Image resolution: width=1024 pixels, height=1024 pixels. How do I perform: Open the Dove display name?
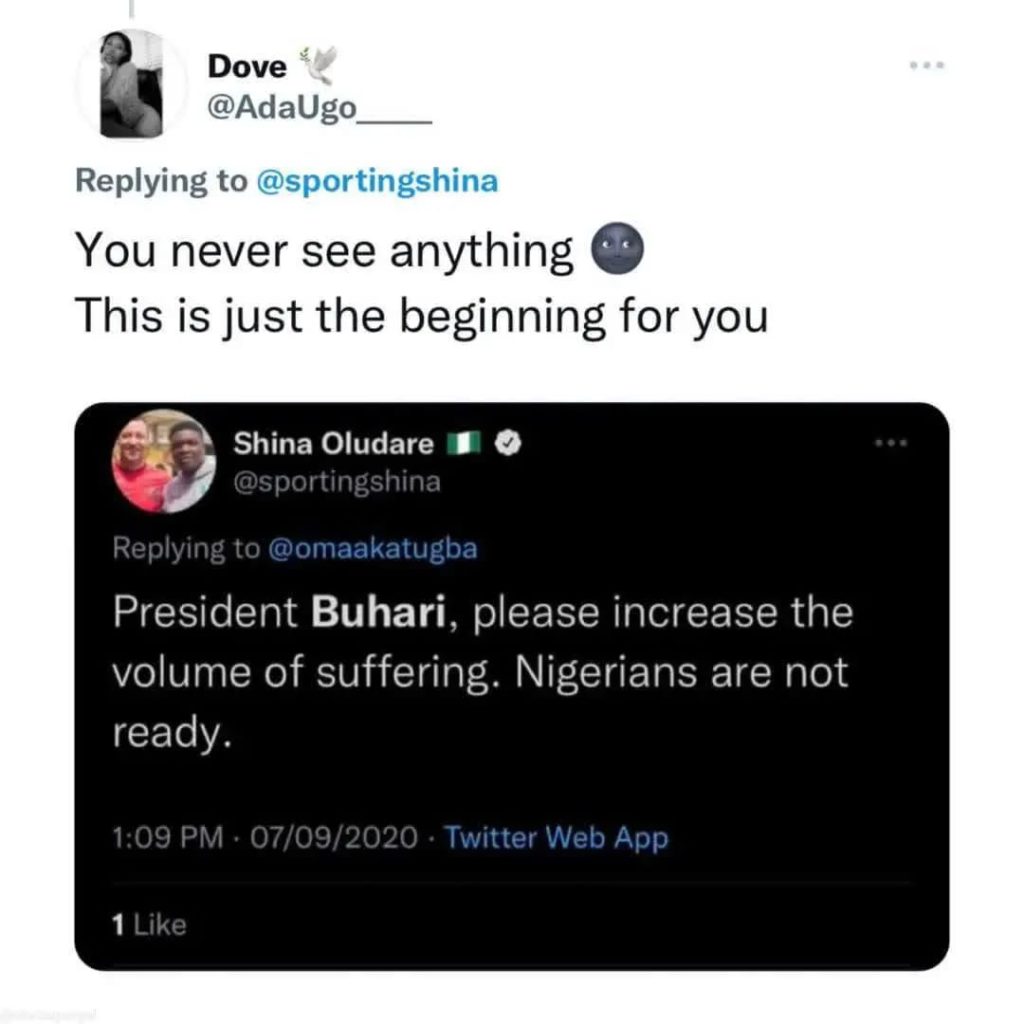246,67
